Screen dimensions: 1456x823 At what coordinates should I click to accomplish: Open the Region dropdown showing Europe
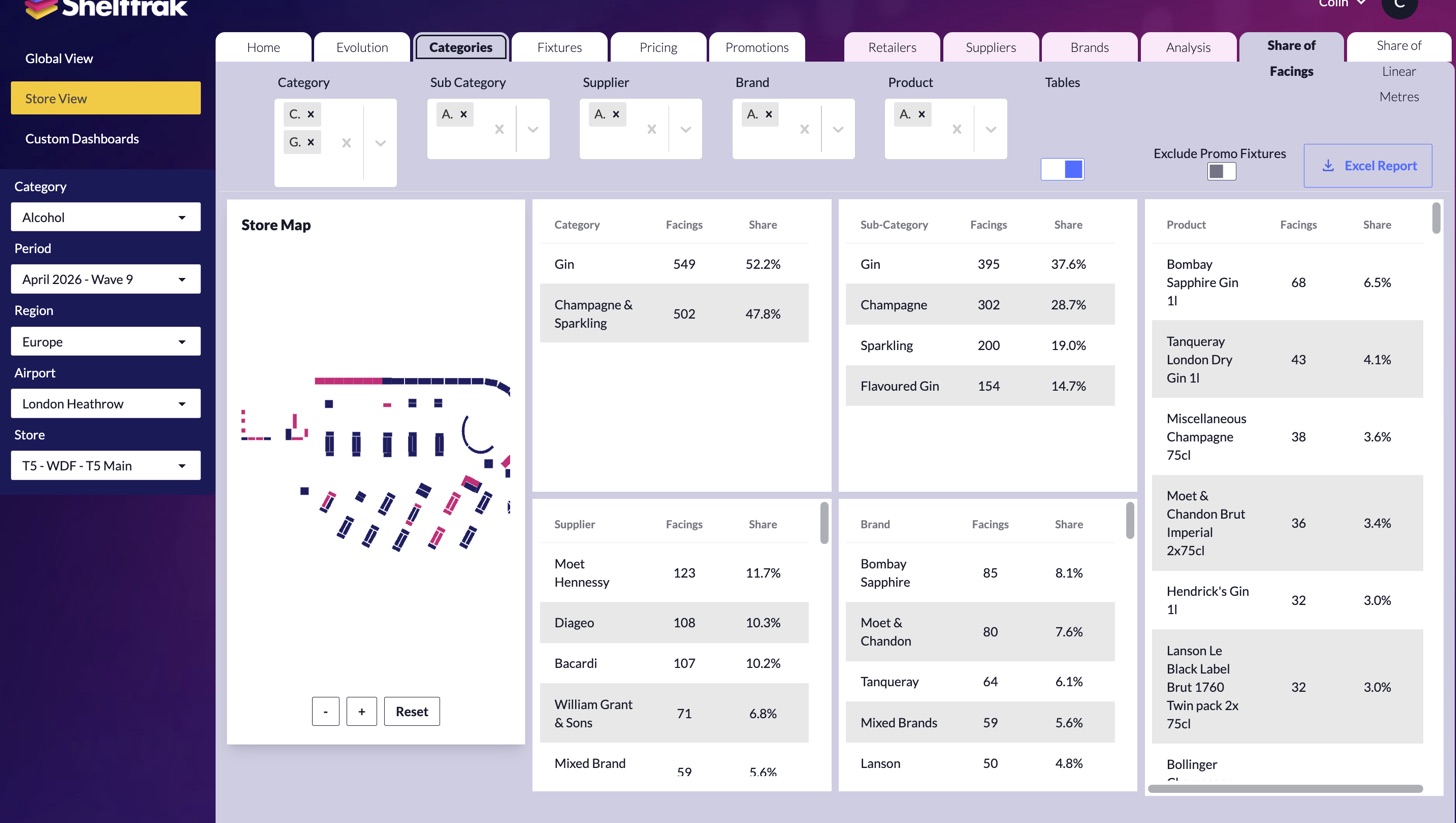[x=105, y=341]
